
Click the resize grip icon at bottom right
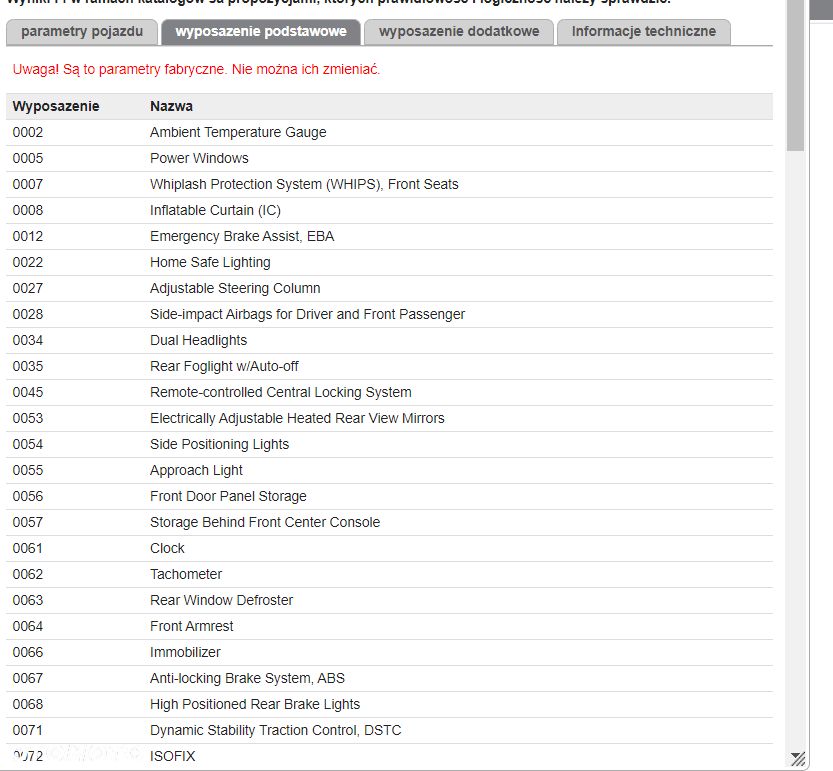[797, 759]
